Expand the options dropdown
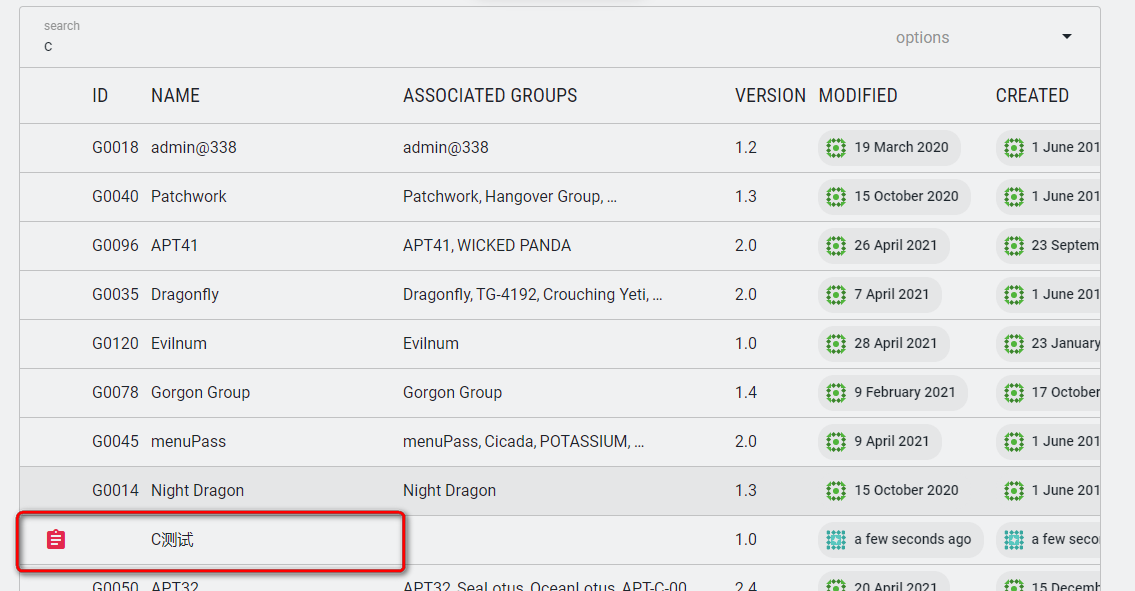The height and width of the screenshot is (591, 1135). pyautogui.click(x=1066, y=36)
